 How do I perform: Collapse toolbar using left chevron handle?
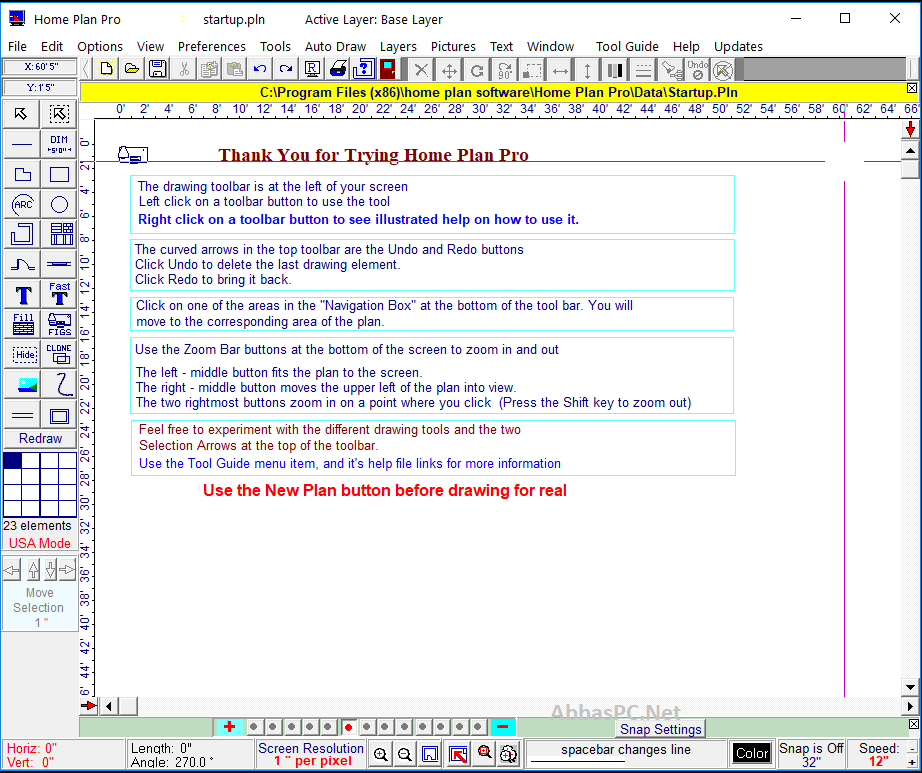86,69
